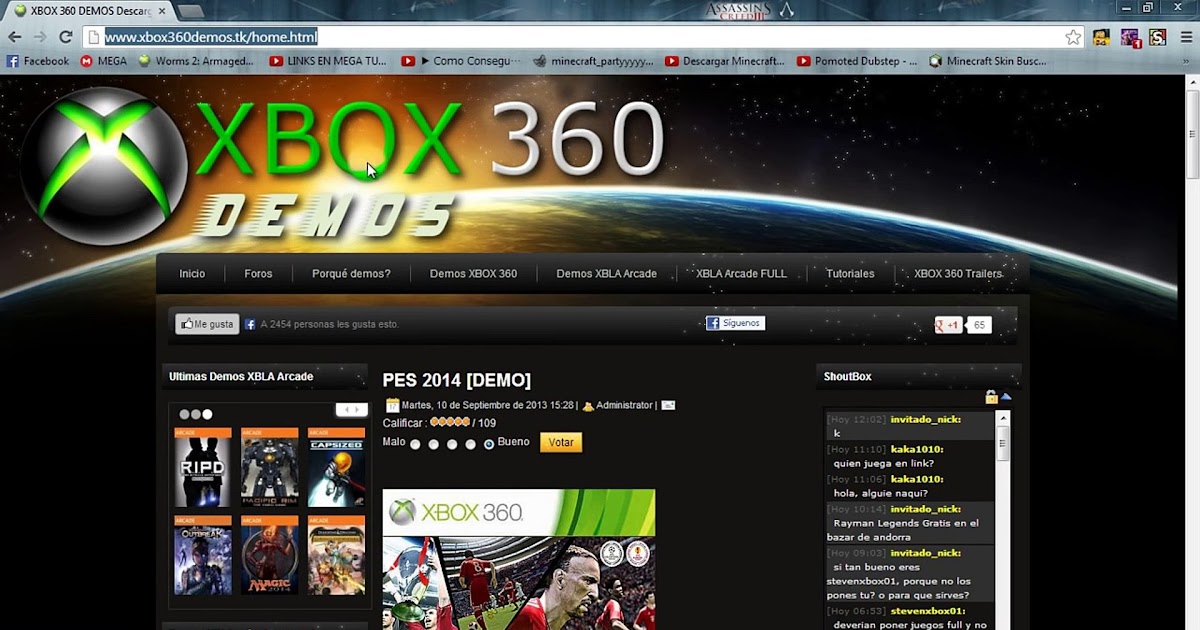1200x630 pixels.
Task: Go to the Inicio menu item
Action: pyautogui.click(x=192, y=273)
